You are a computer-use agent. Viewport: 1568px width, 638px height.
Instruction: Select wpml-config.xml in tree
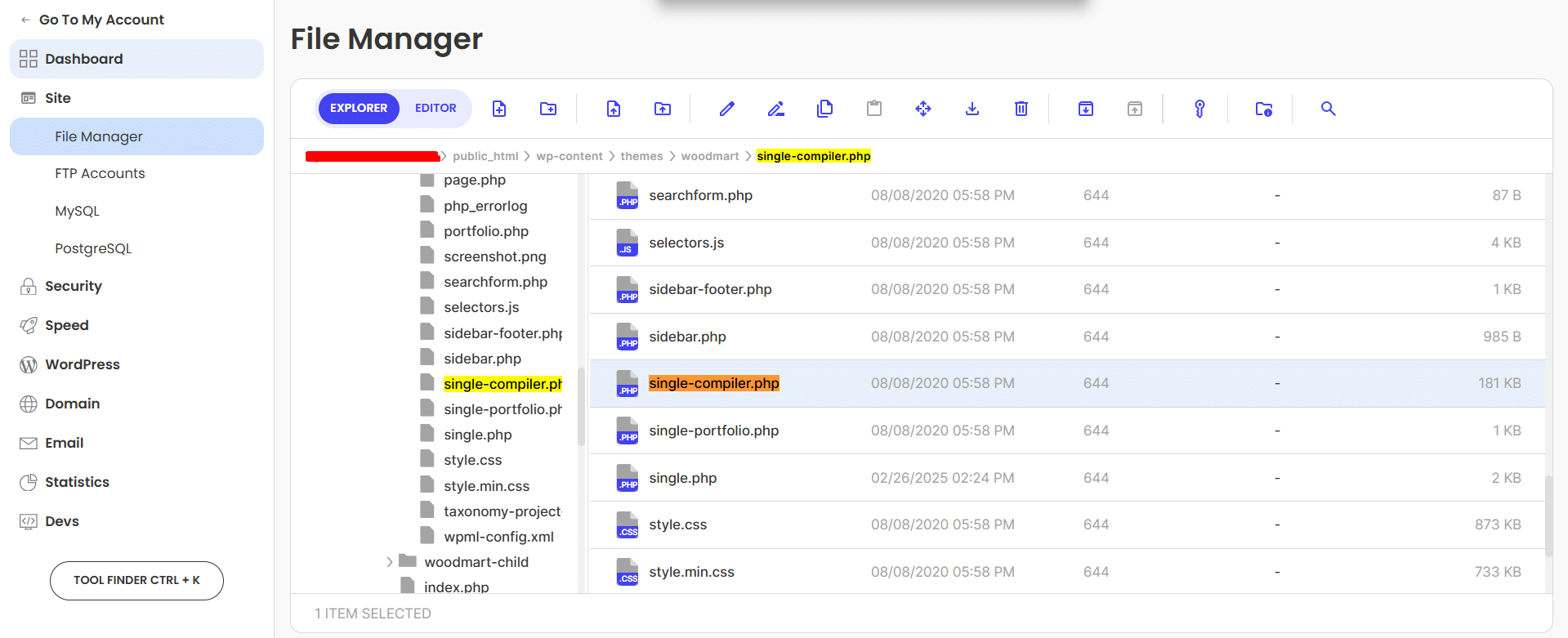click(498, 537)
